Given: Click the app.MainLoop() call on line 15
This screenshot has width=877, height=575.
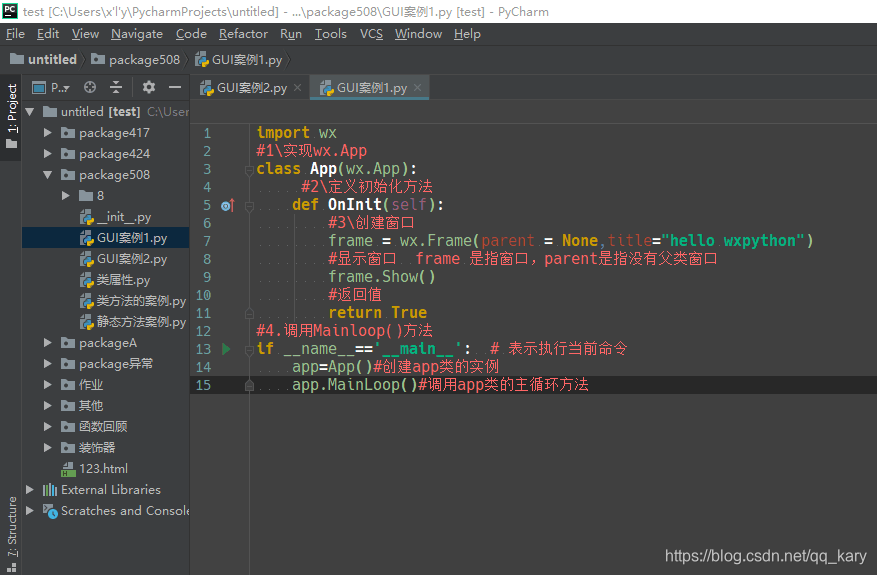Looking at the screenshot, I should 355,385.
